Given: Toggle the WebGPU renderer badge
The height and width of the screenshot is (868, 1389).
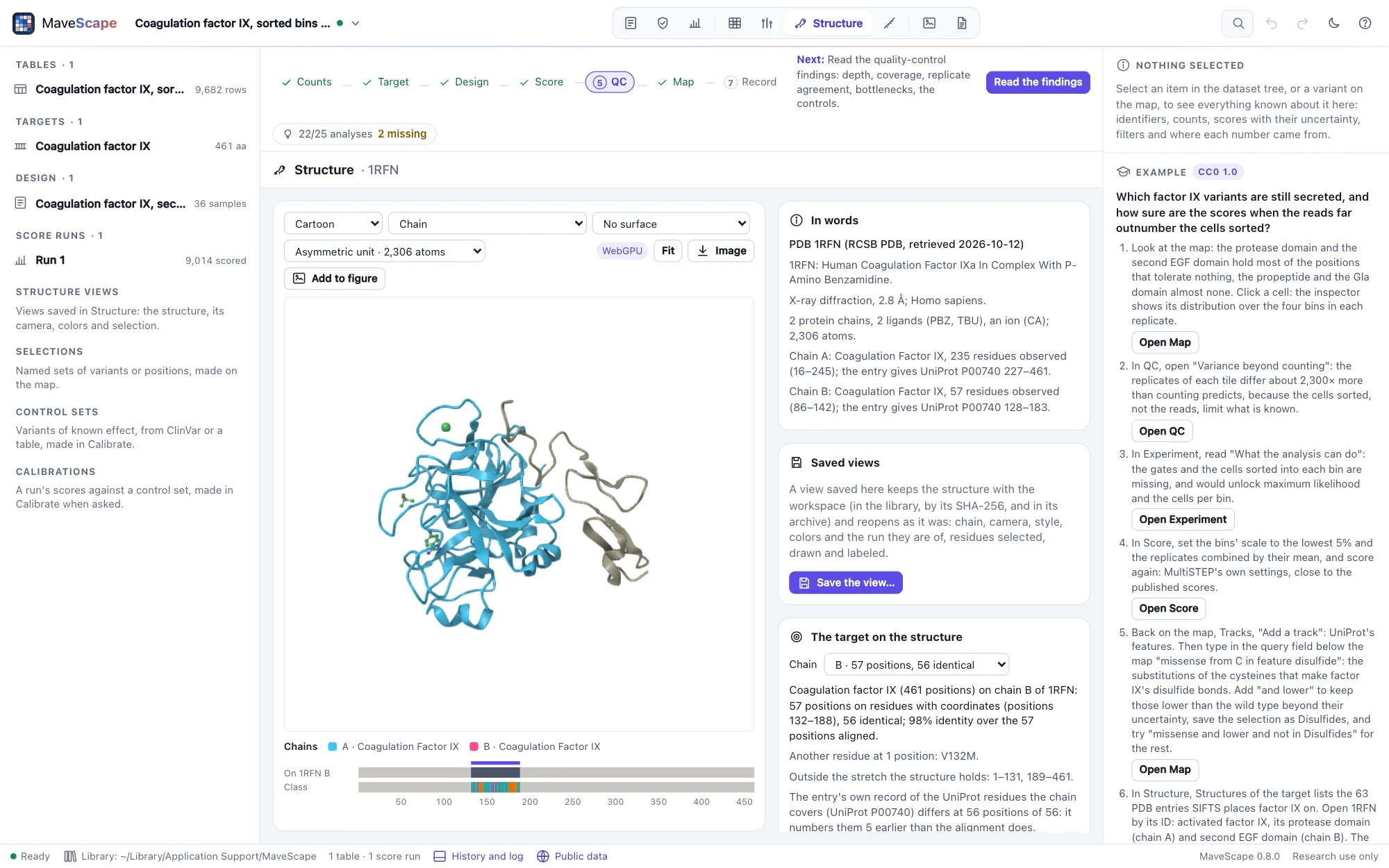Looking at the screenshot, I should coord(622,251).
